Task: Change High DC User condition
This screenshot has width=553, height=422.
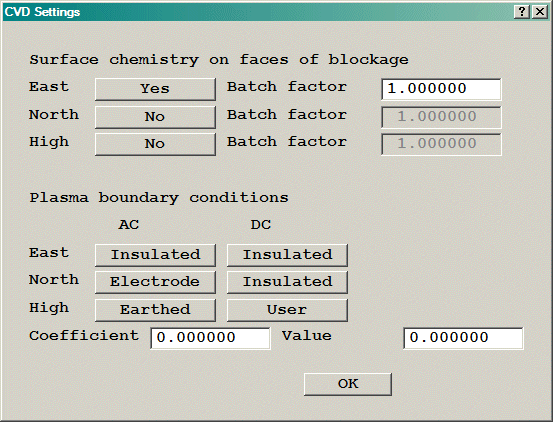Action: [x=287, y=310]
